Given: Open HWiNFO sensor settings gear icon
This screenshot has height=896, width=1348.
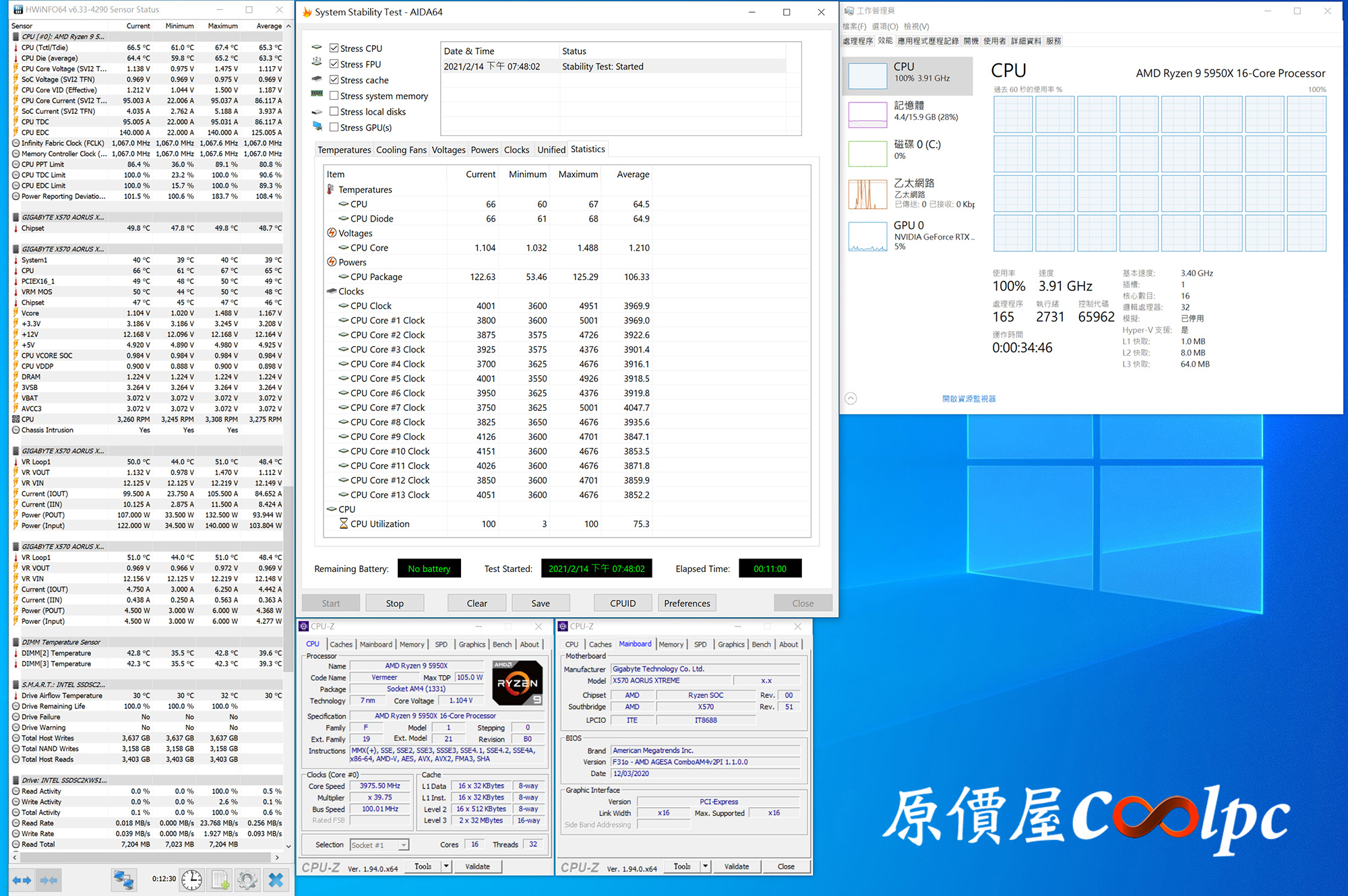Looking at the screenshot, I should [247, 880].
